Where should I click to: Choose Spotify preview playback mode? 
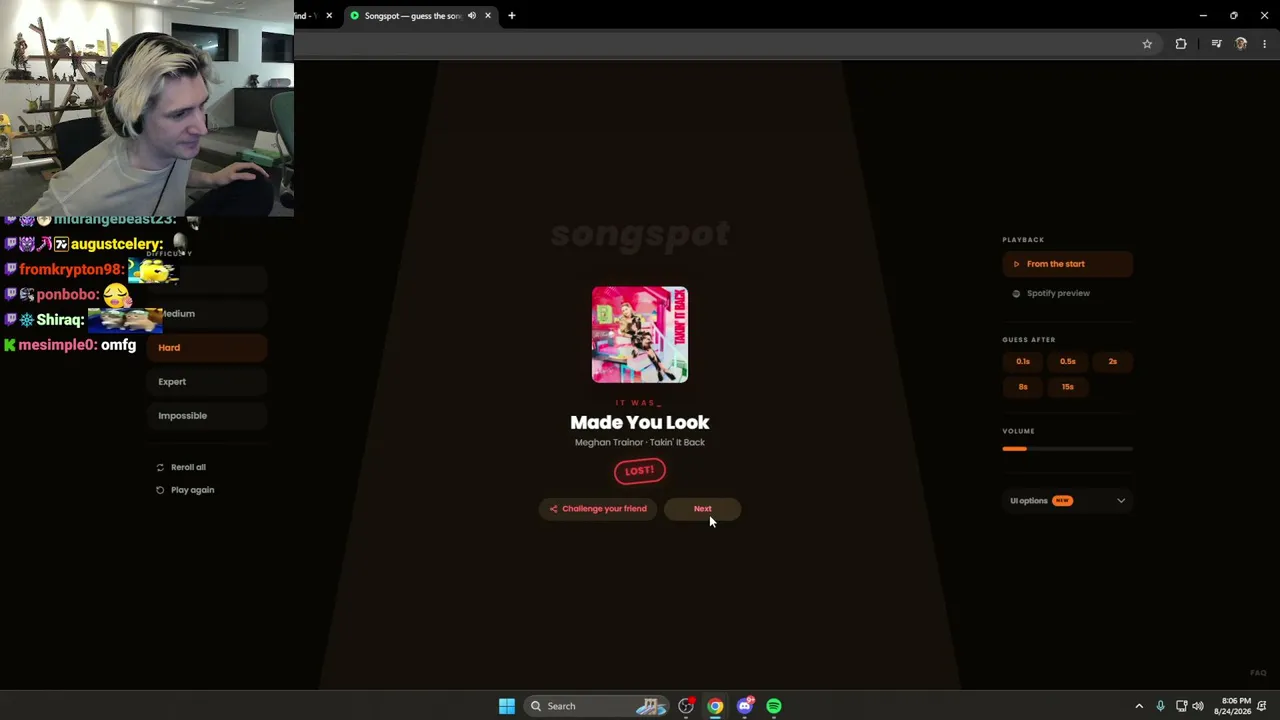(1067, 294)
